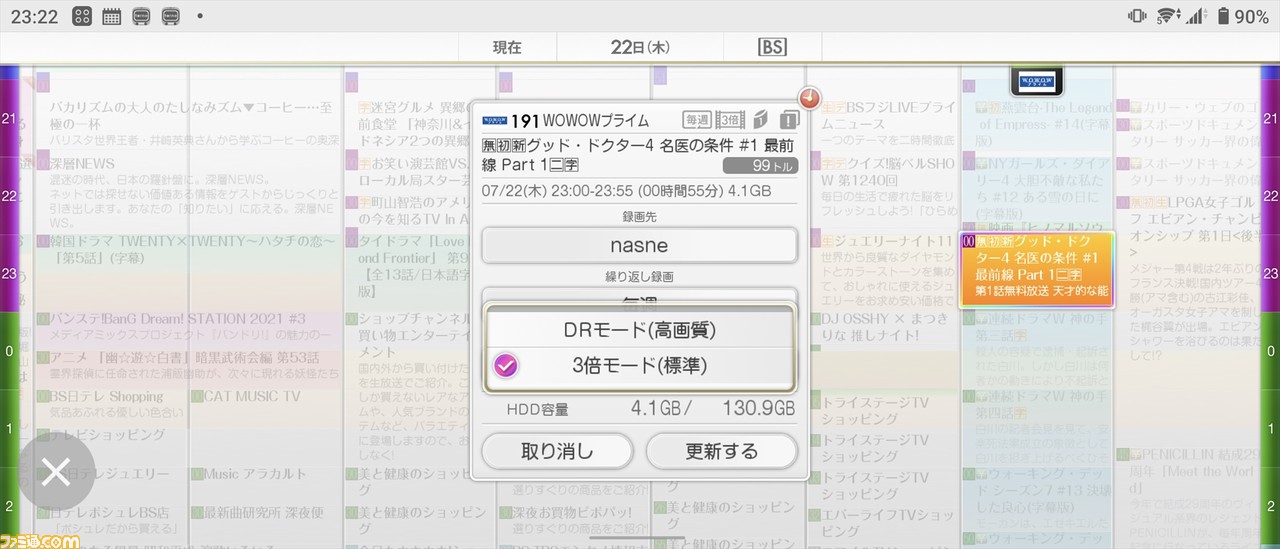Tap the Wi-Fi status icon
The height and width of the screenshot is (549, 1280).
[x=1167, y=16]
